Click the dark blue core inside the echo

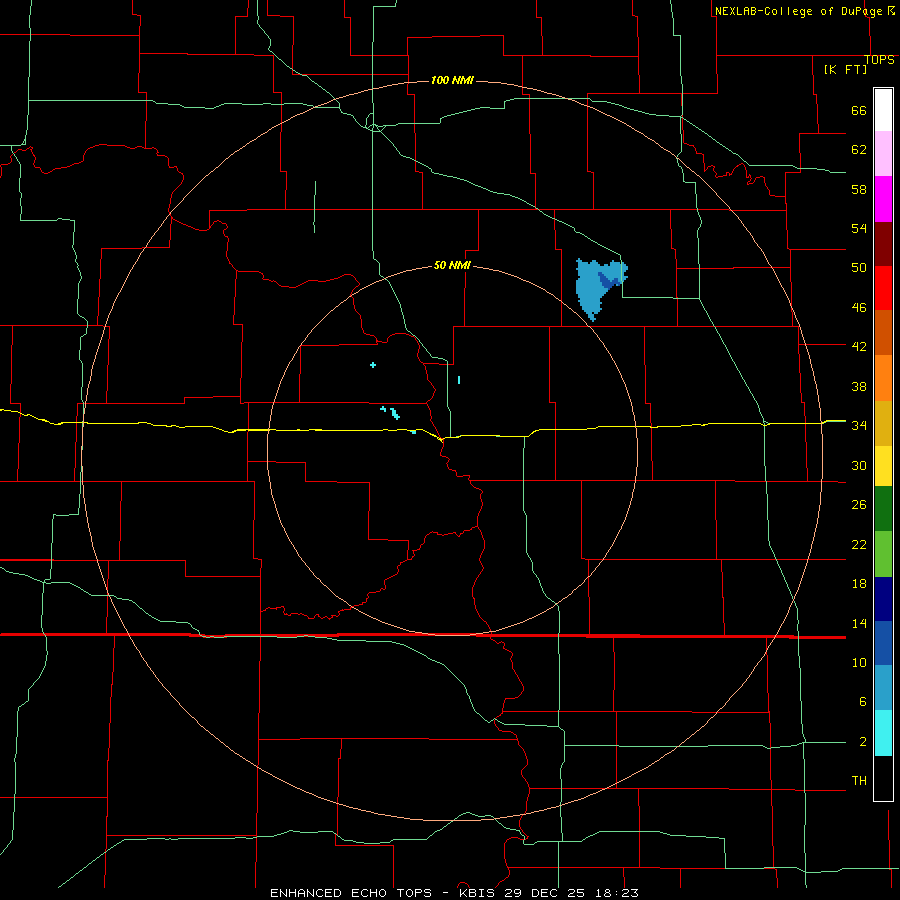click(607, 280)
